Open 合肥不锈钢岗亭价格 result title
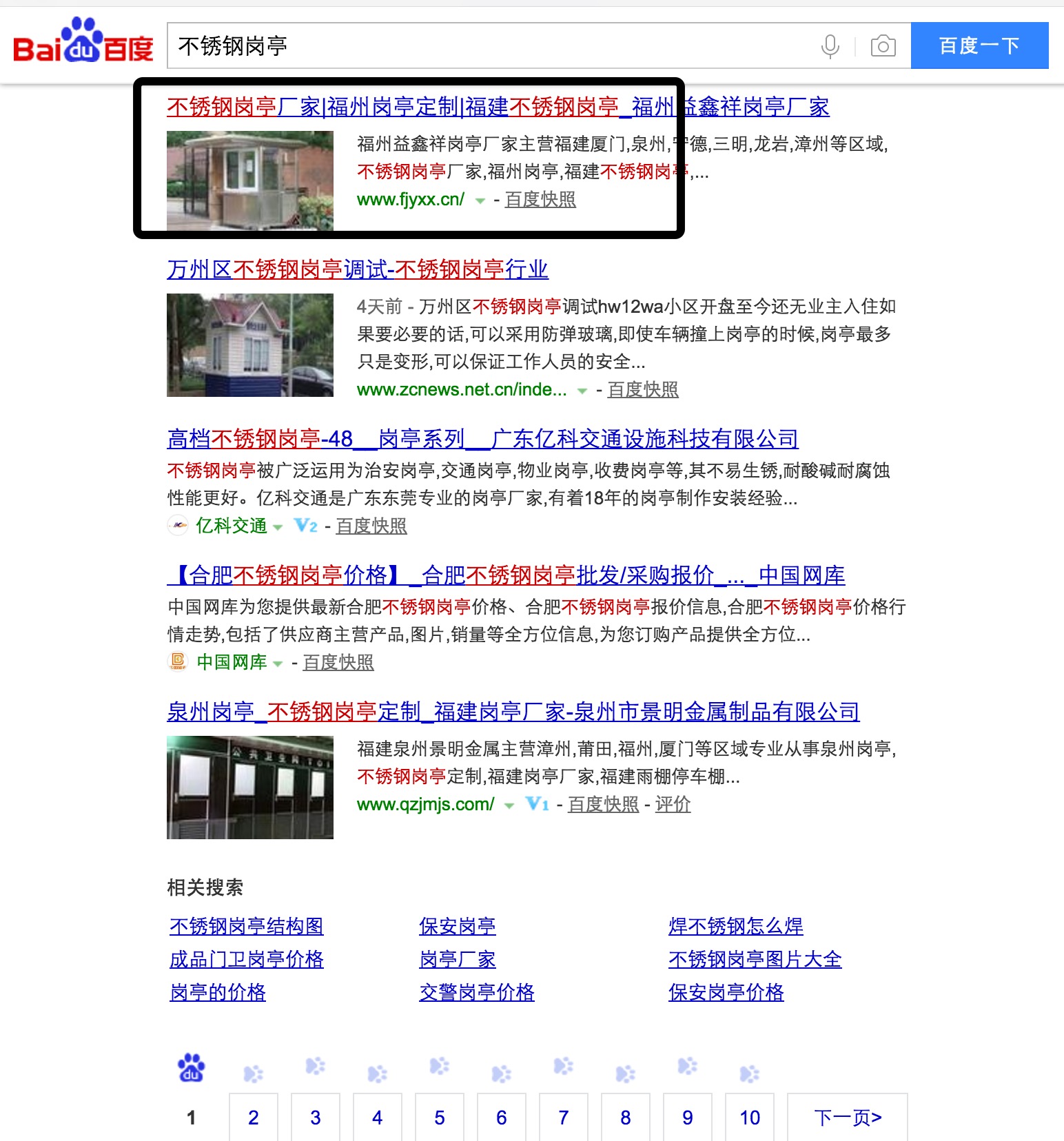This screenshot has width=1064, height=1141. click(x=506, y=575)
